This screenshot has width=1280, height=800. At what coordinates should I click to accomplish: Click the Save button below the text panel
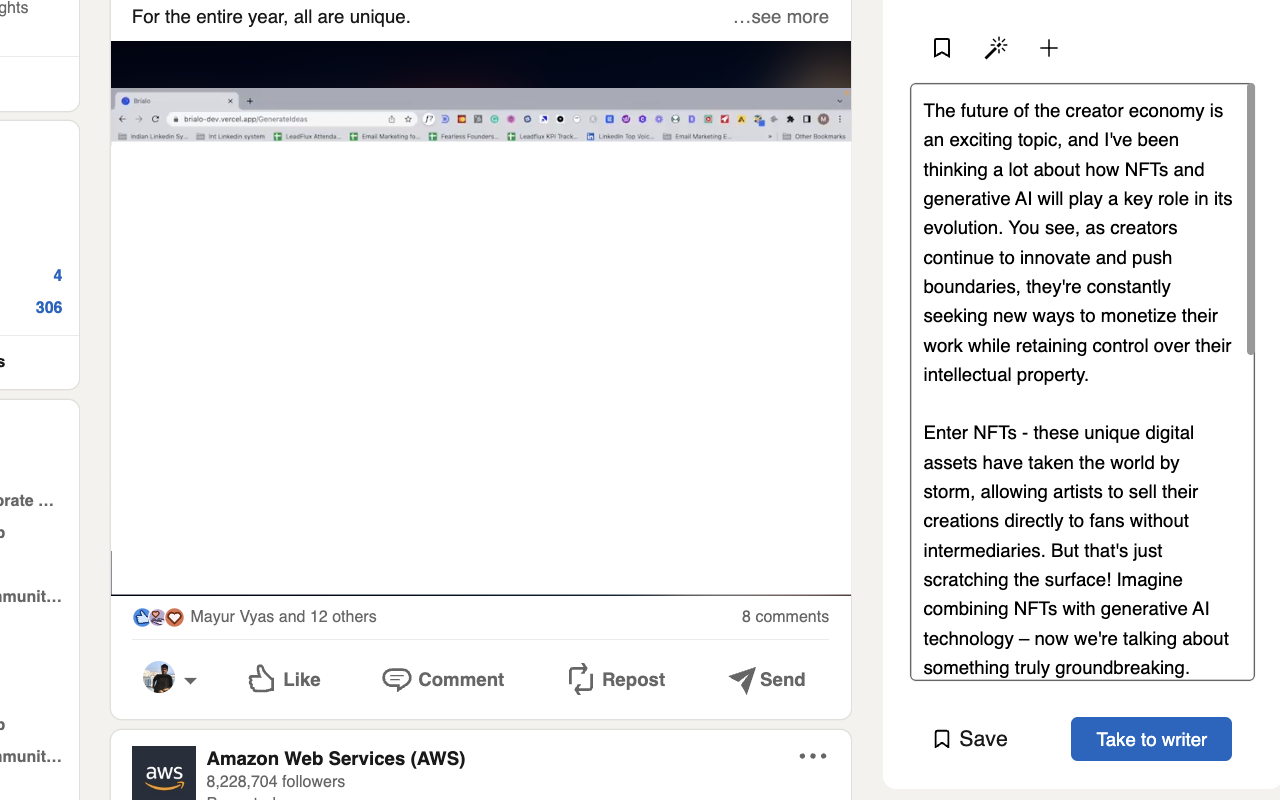tap(968, 739)
